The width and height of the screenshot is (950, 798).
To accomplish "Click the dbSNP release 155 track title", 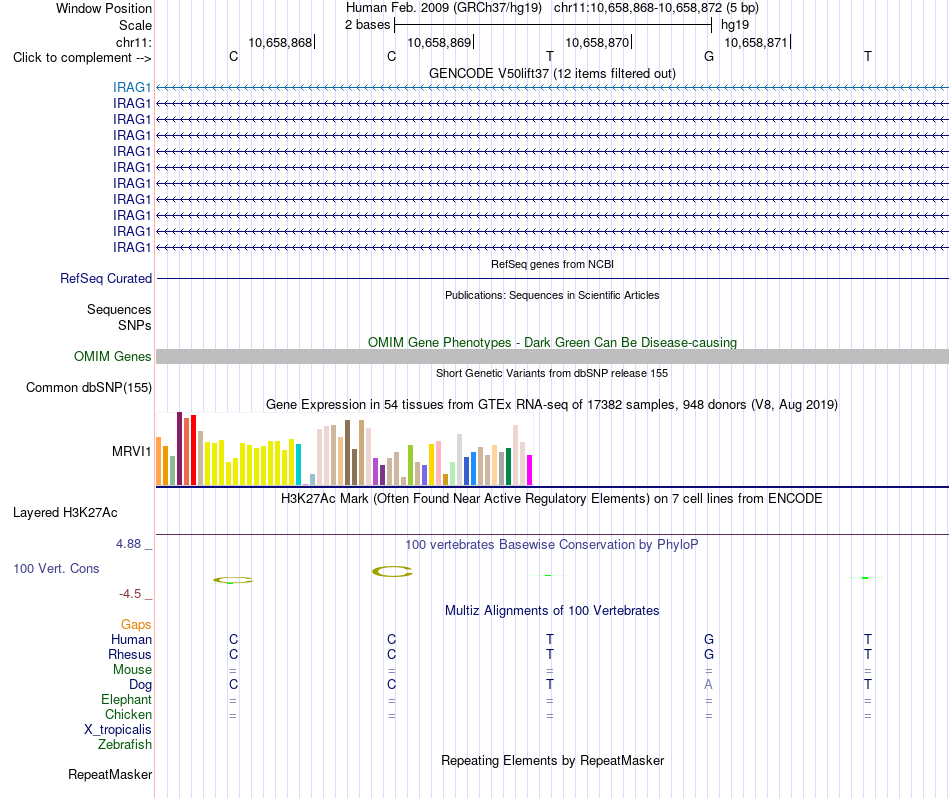I will (x=552, y=373).
